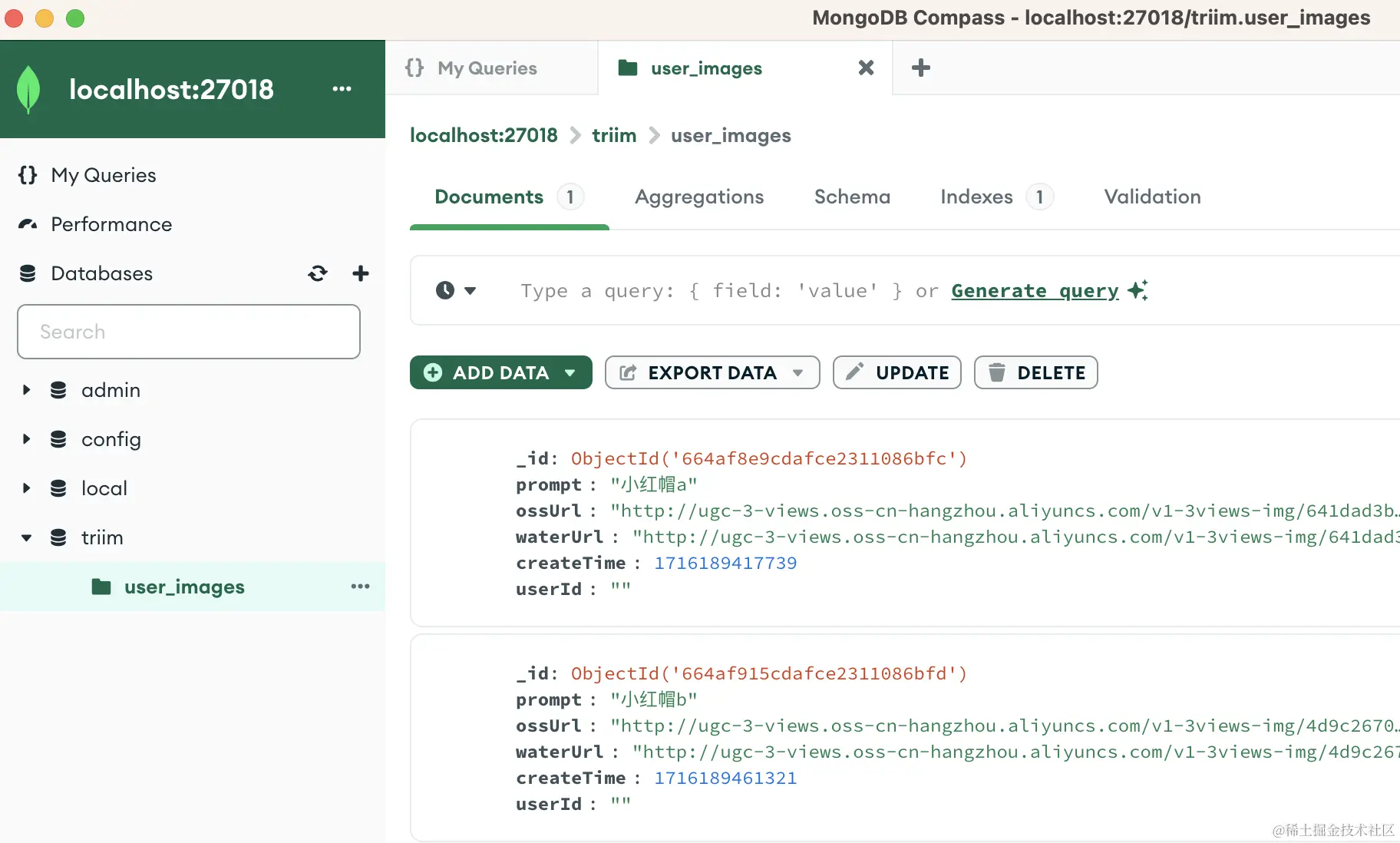The image size is (1400, 843).
Task: Open the Validation tab
Action: pyautogui.click(x=1152, y=197)
